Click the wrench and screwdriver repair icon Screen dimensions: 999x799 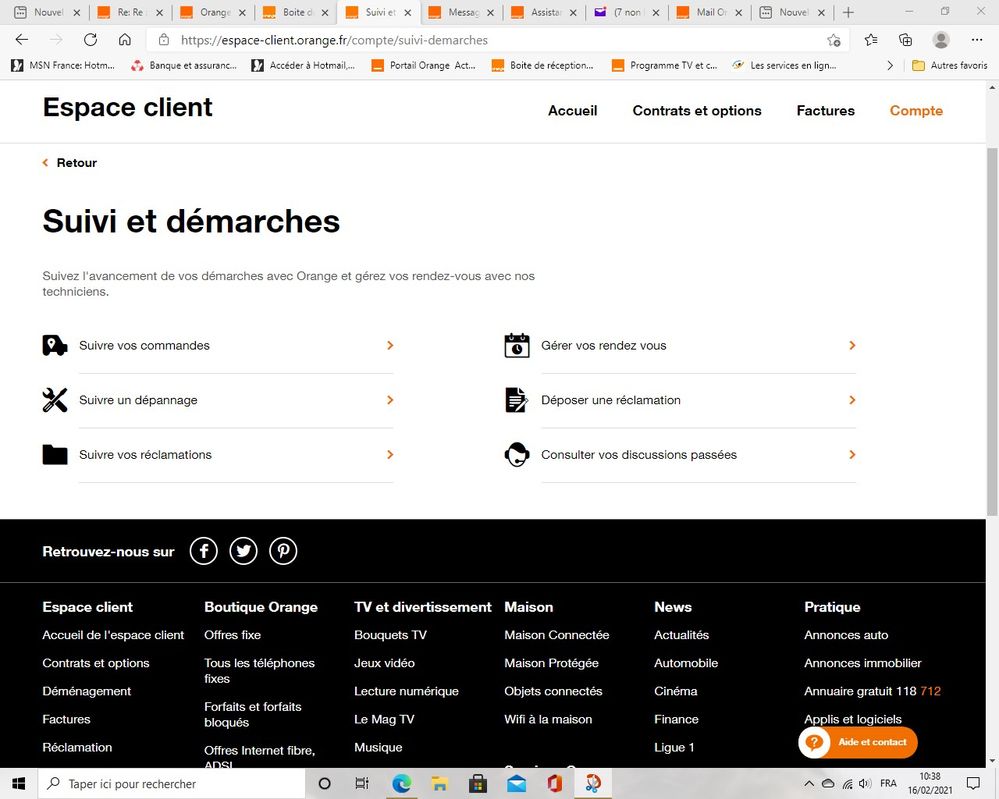55,400
